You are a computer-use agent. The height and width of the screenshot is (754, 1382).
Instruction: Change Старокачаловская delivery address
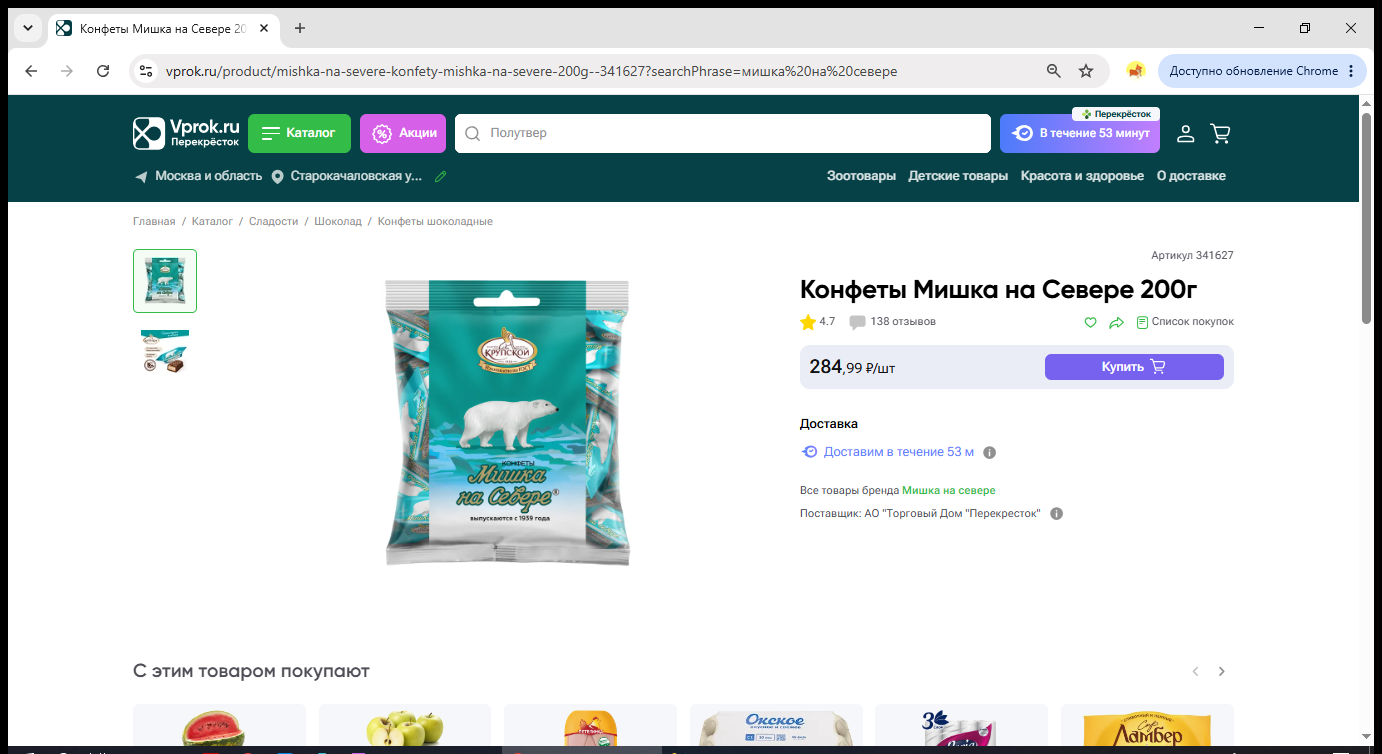point(357,176)
